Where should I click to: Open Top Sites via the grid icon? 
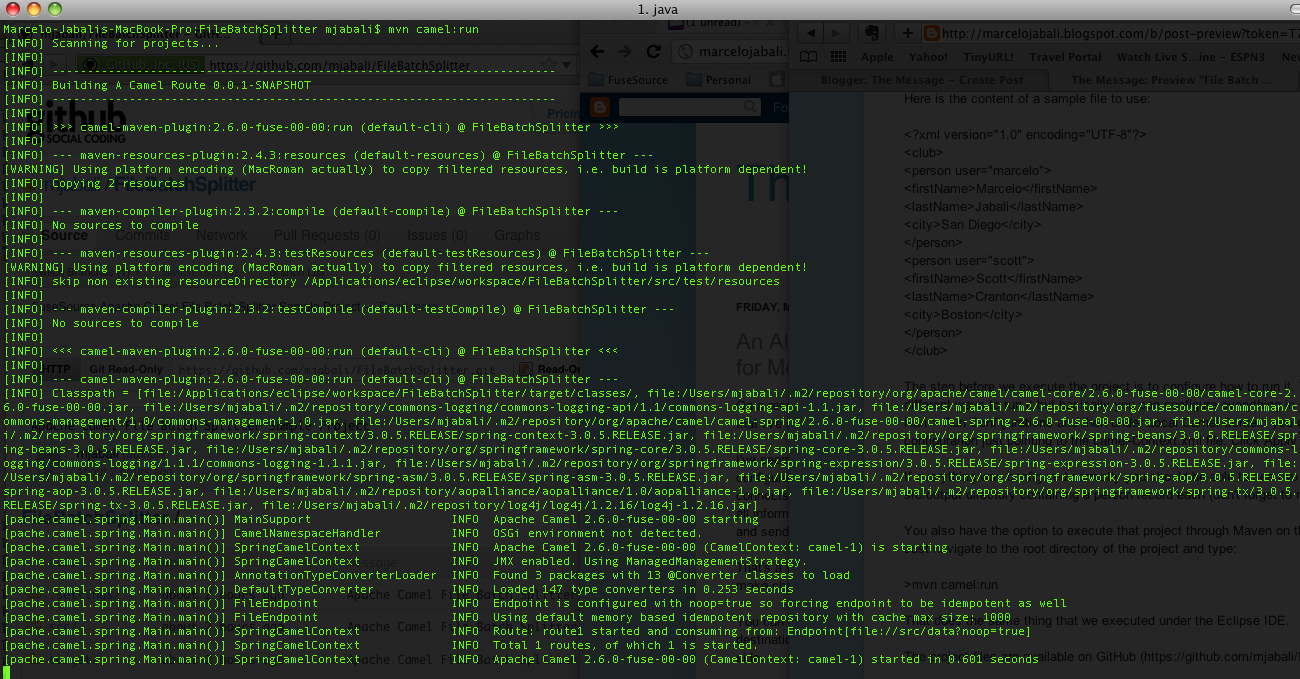tap(837, 54)
